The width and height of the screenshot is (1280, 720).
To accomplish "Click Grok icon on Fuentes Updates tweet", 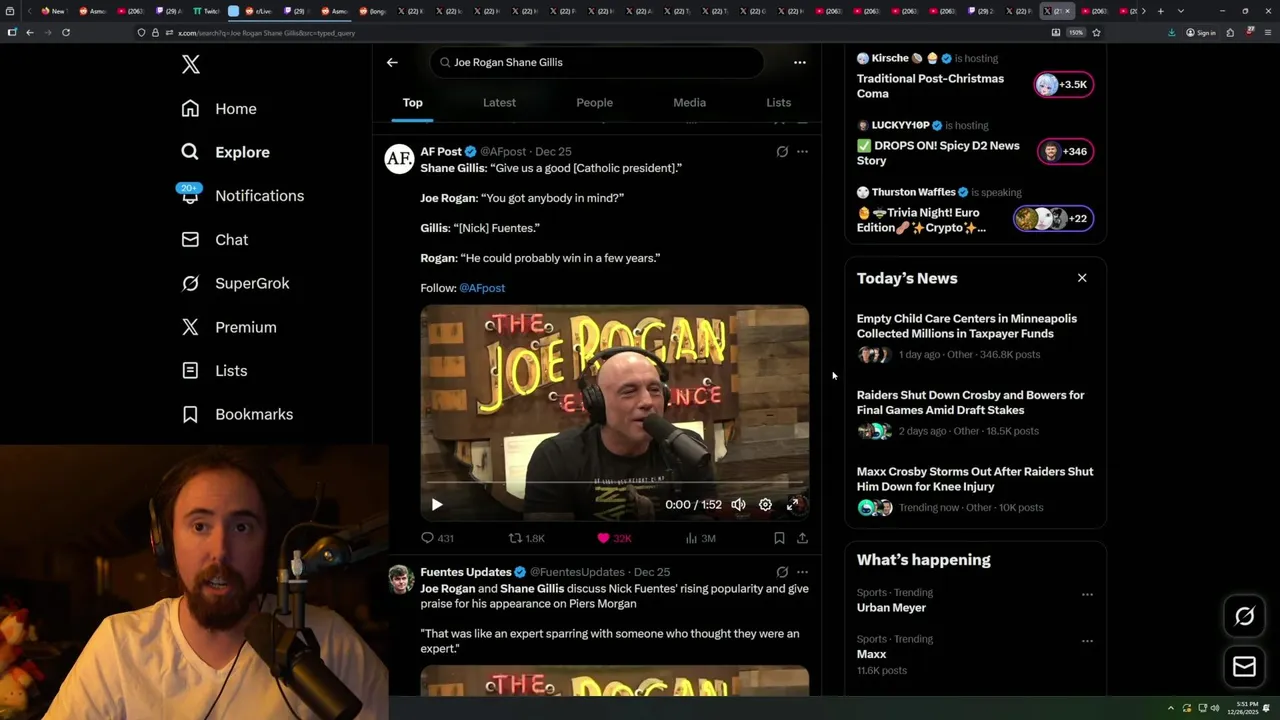I will [x=782, y=572].
